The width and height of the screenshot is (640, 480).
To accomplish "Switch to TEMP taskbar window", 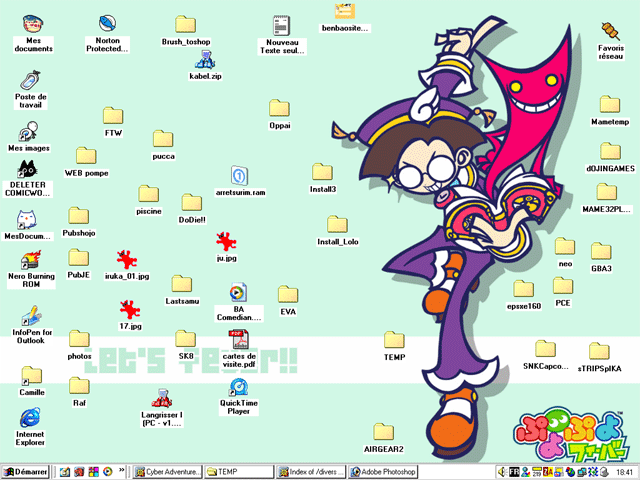I will click(239, 472).
